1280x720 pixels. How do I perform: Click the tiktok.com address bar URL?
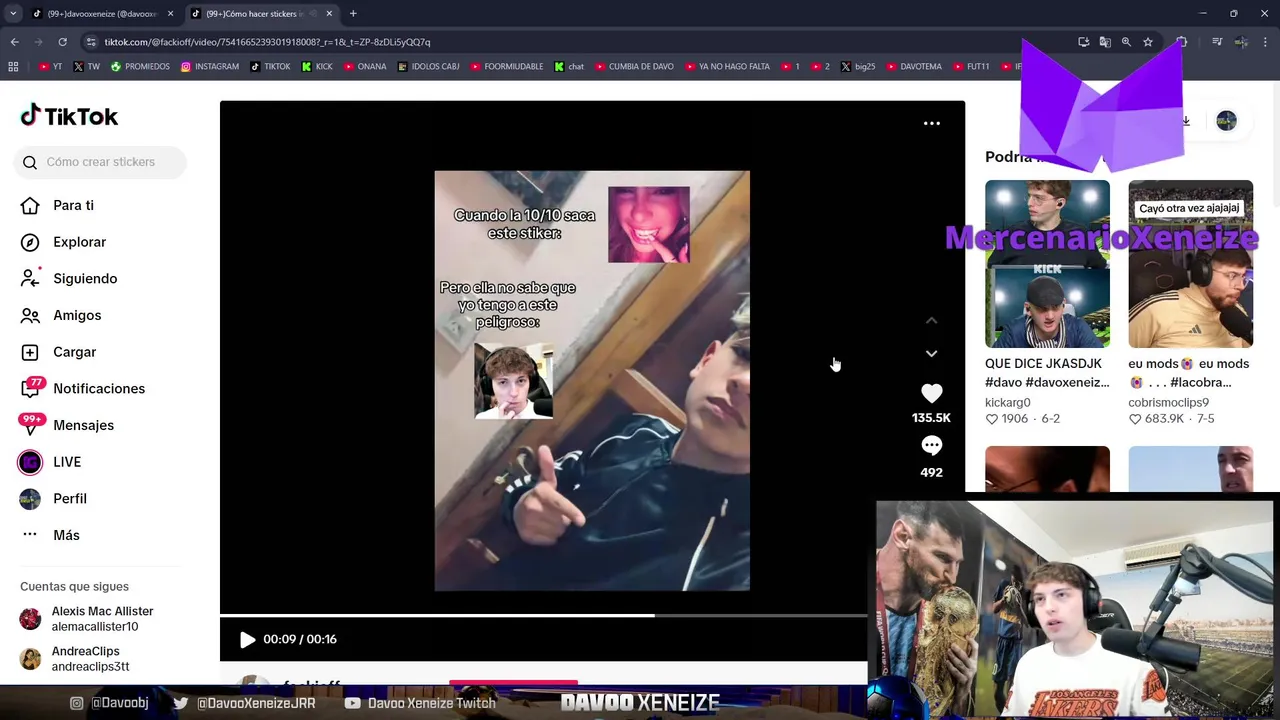[x=267, y=42]
